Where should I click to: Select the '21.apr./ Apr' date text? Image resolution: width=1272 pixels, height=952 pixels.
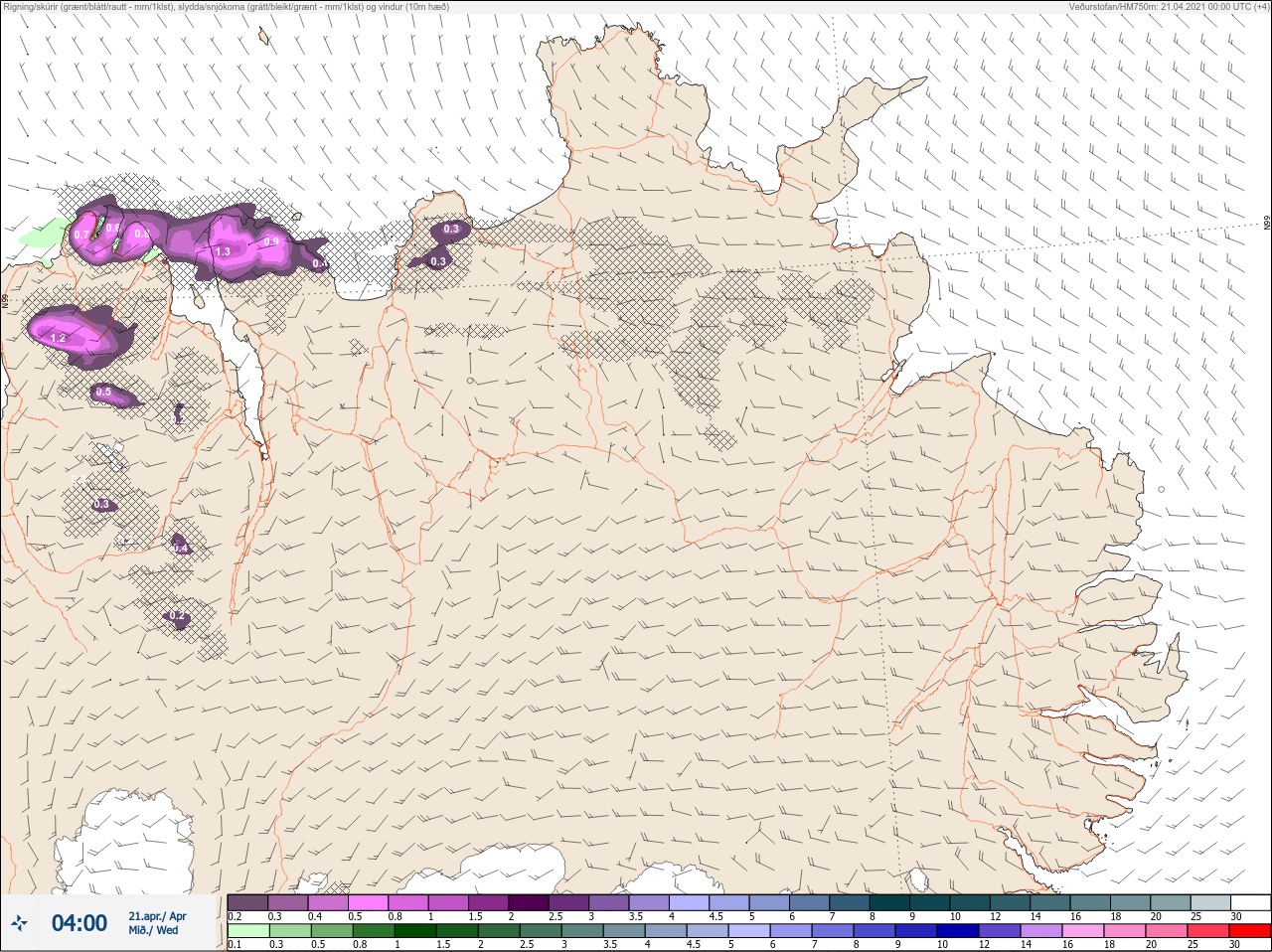coord(157,916)
